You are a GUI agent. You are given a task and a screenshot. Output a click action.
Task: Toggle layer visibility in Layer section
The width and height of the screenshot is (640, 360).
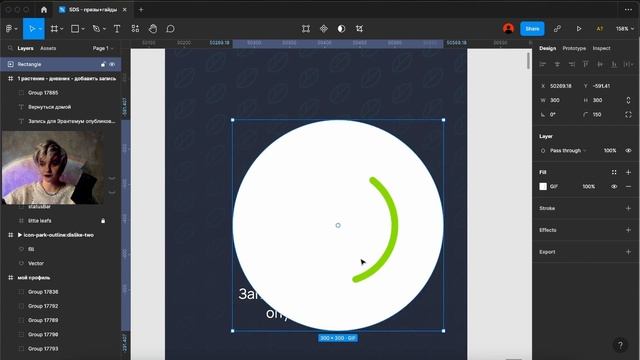pos(628,151)
